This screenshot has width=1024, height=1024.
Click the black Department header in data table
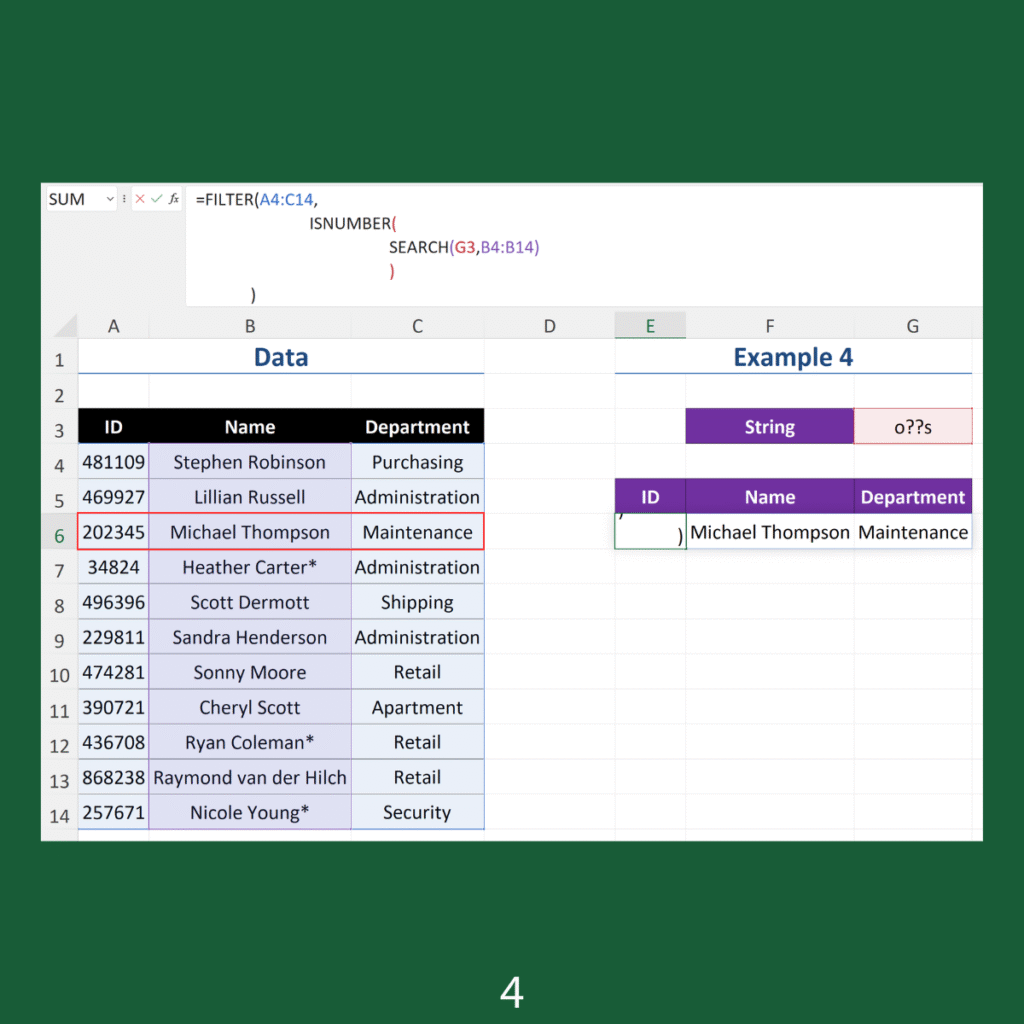[x=417, y=427]
